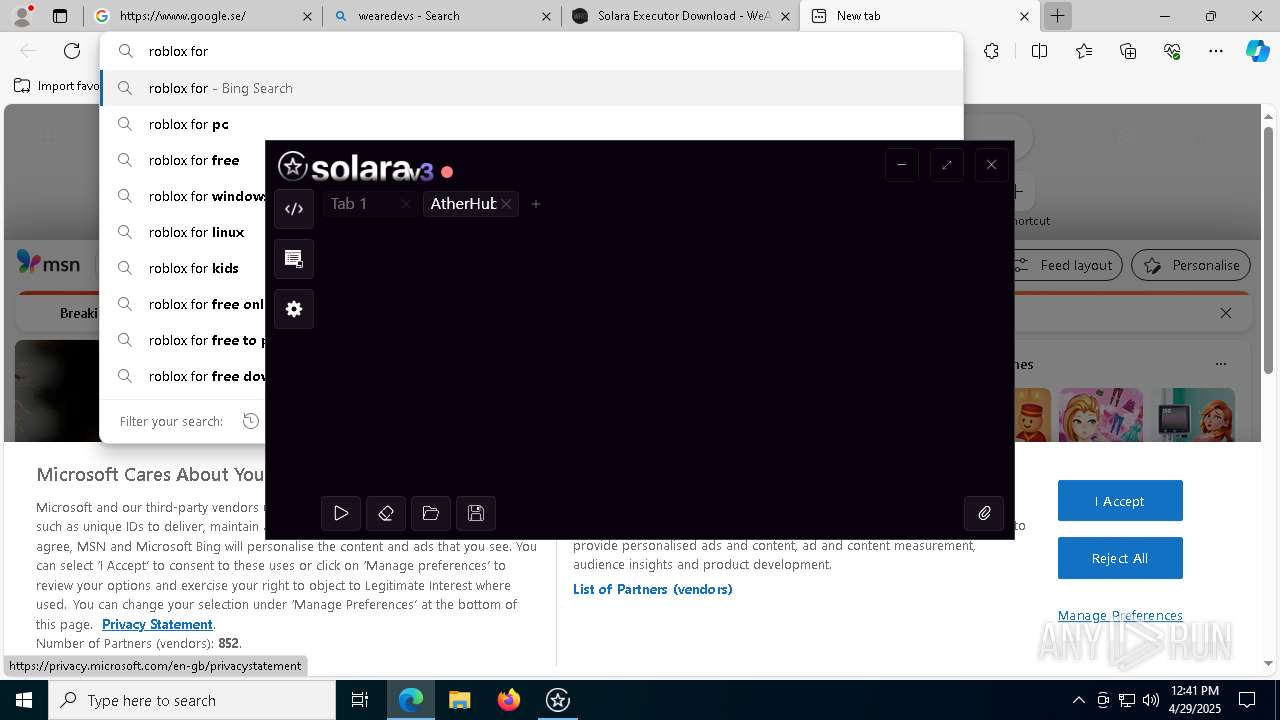Screen dimensions: 1280x720
Task: Close the New tab browser tab
Action: [x=1024, y=16]
